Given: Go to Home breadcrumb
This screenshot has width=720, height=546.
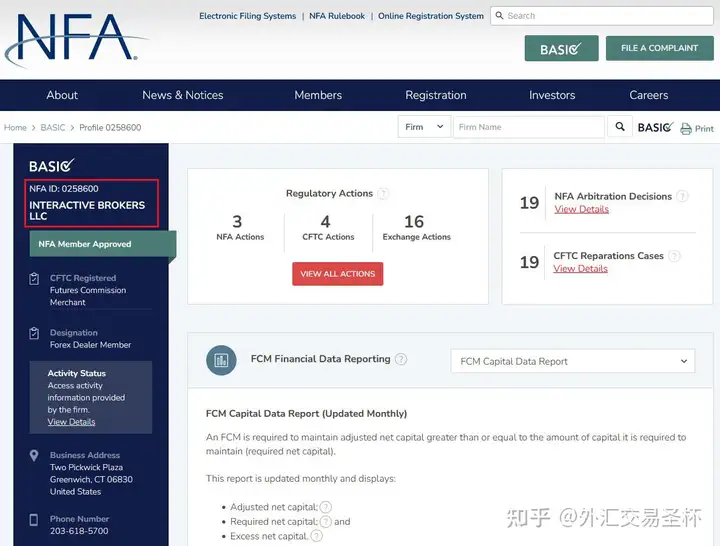Looking at the screenshot, I should (x=15, y=128).
